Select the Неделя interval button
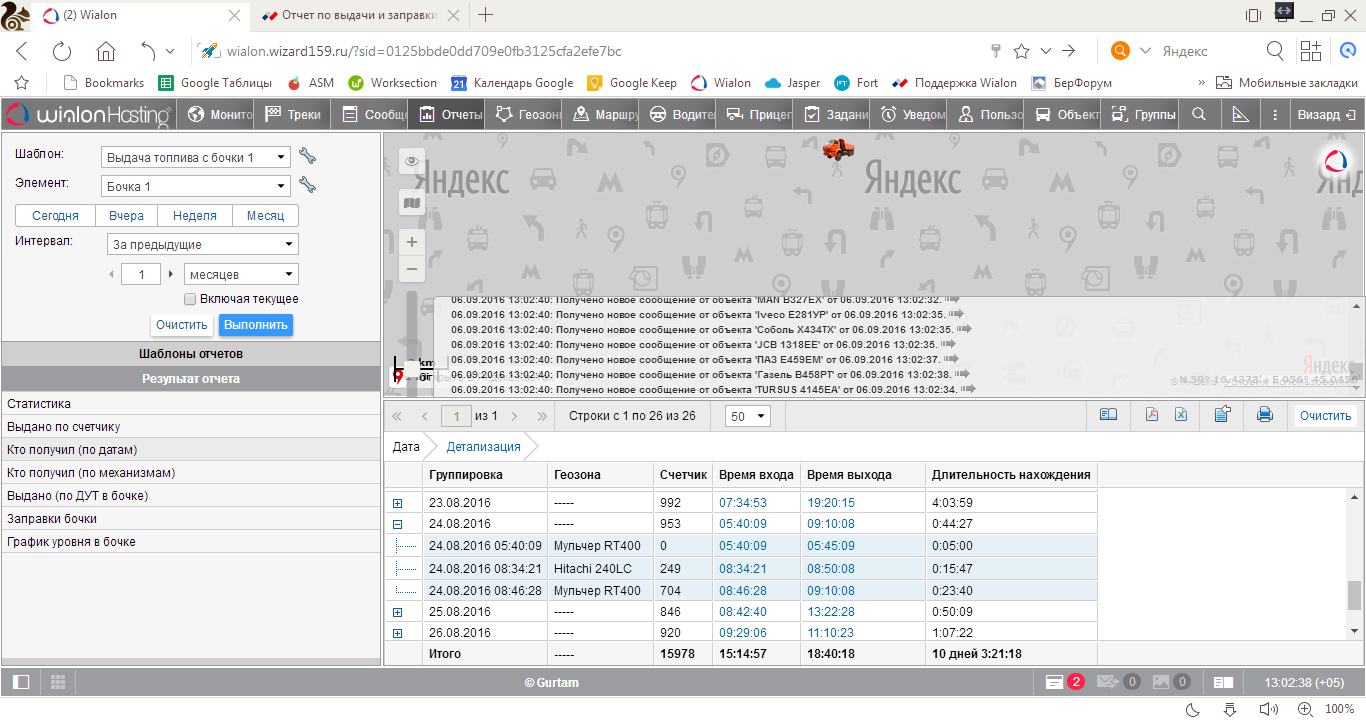The image size is (1366, 720). pyautogui.click(x=194, y=216)
